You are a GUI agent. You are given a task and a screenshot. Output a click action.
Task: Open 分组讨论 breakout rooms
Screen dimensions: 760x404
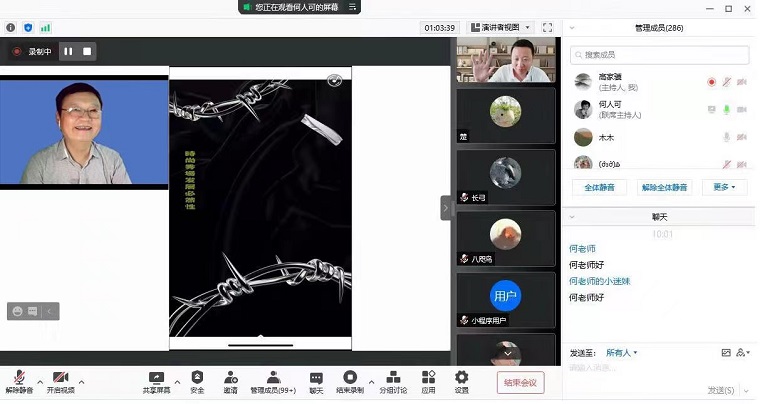tap(394, 378)
